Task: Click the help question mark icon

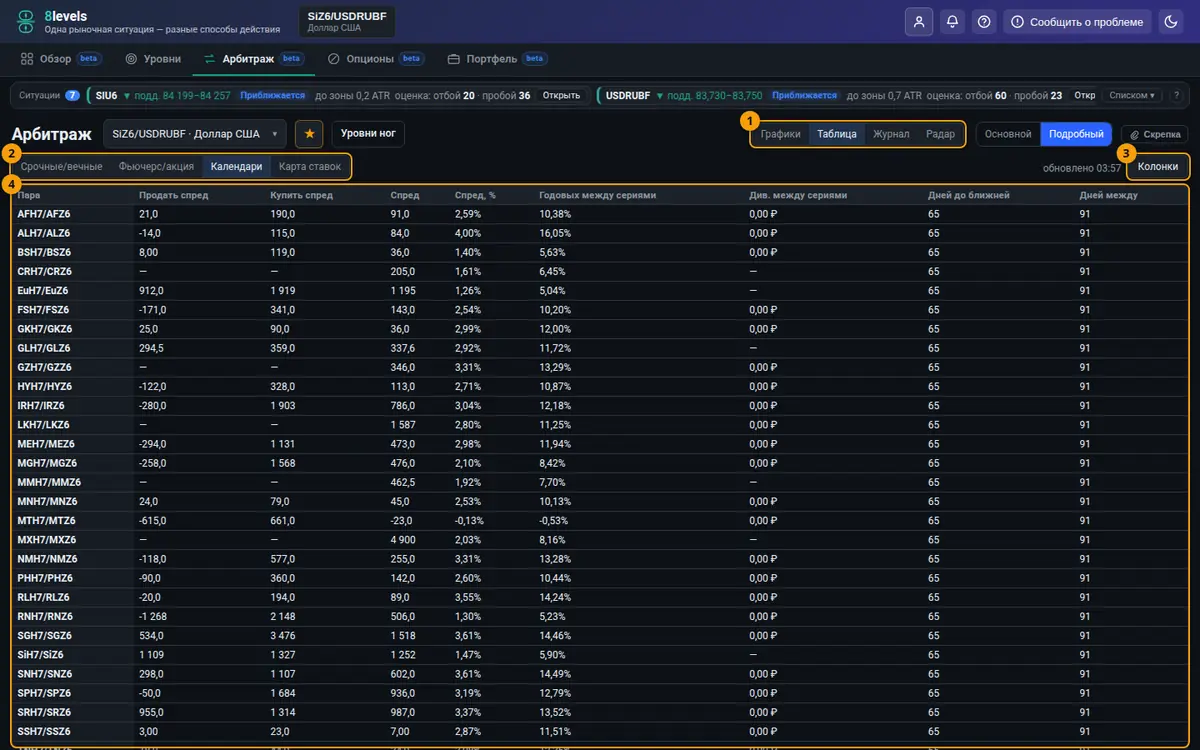Action: [984, 21]
